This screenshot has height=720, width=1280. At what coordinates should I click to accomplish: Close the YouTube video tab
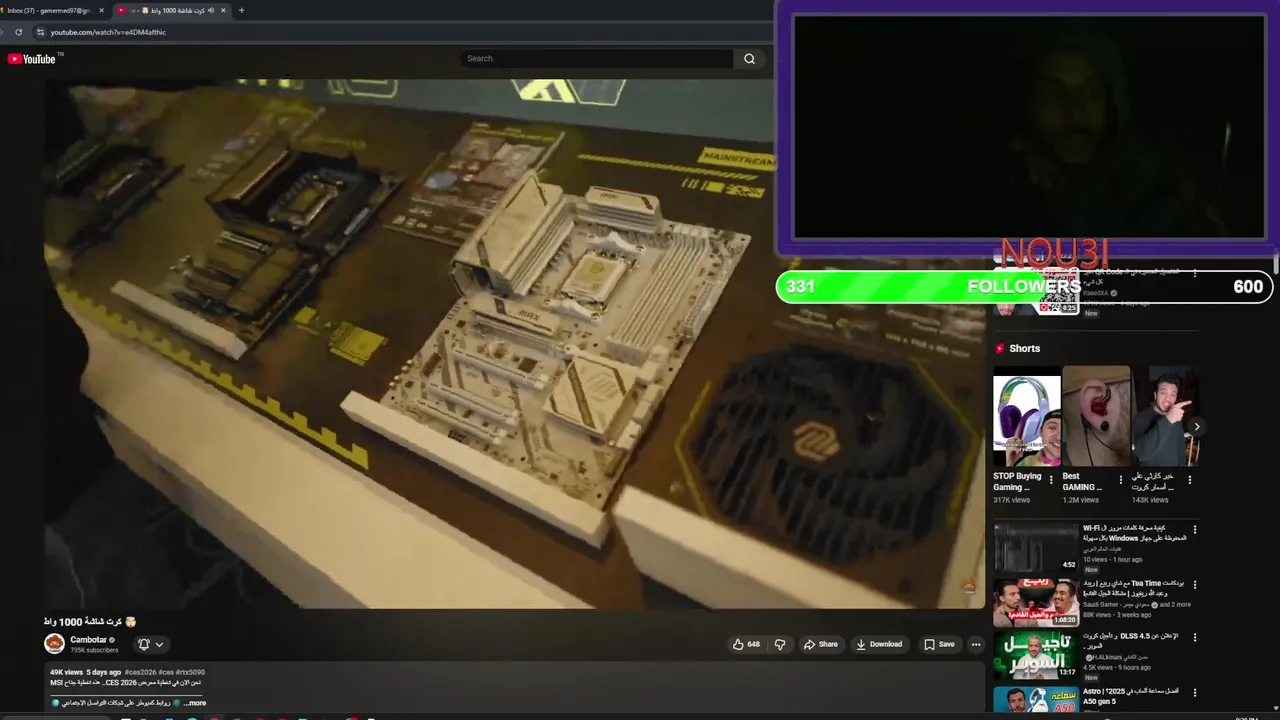click(223, 10)
